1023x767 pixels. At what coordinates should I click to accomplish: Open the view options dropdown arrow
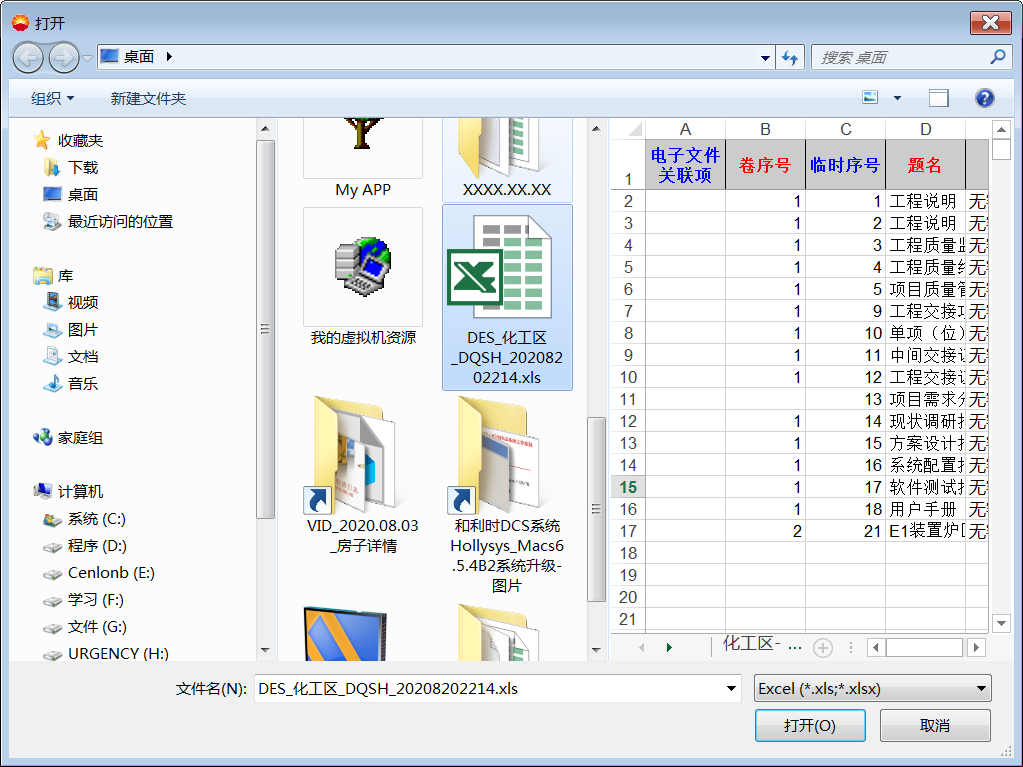[895, 98]
